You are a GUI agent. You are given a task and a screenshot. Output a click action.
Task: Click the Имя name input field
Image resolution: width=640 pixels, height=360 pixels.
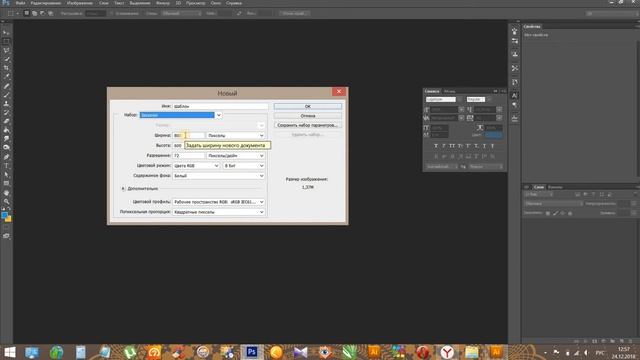click(220, 106)
